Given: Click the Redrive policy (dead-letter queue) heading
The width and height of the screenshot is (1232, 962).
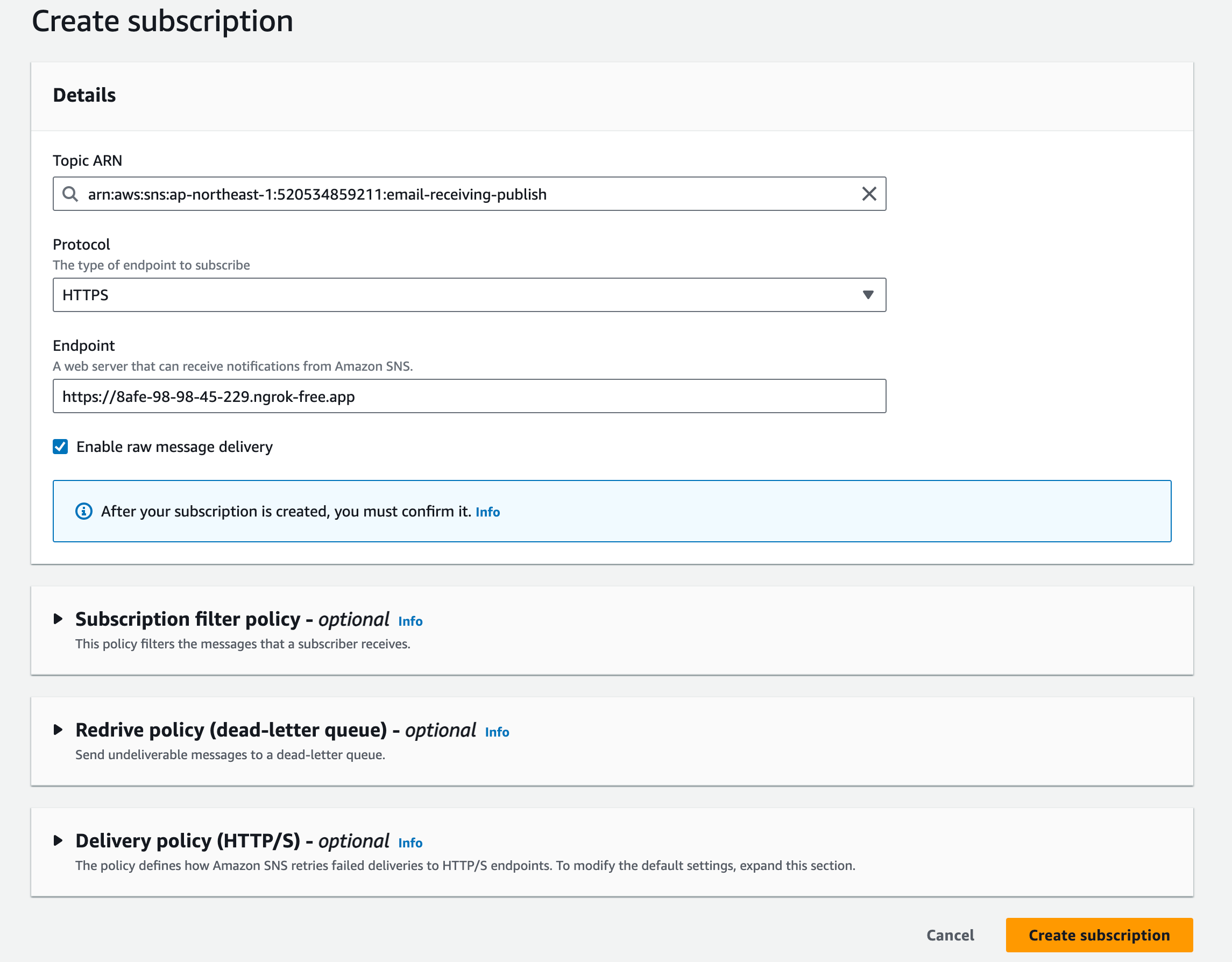Looking at the screenshot, I should pyautogui.click(x=231, y=730).
